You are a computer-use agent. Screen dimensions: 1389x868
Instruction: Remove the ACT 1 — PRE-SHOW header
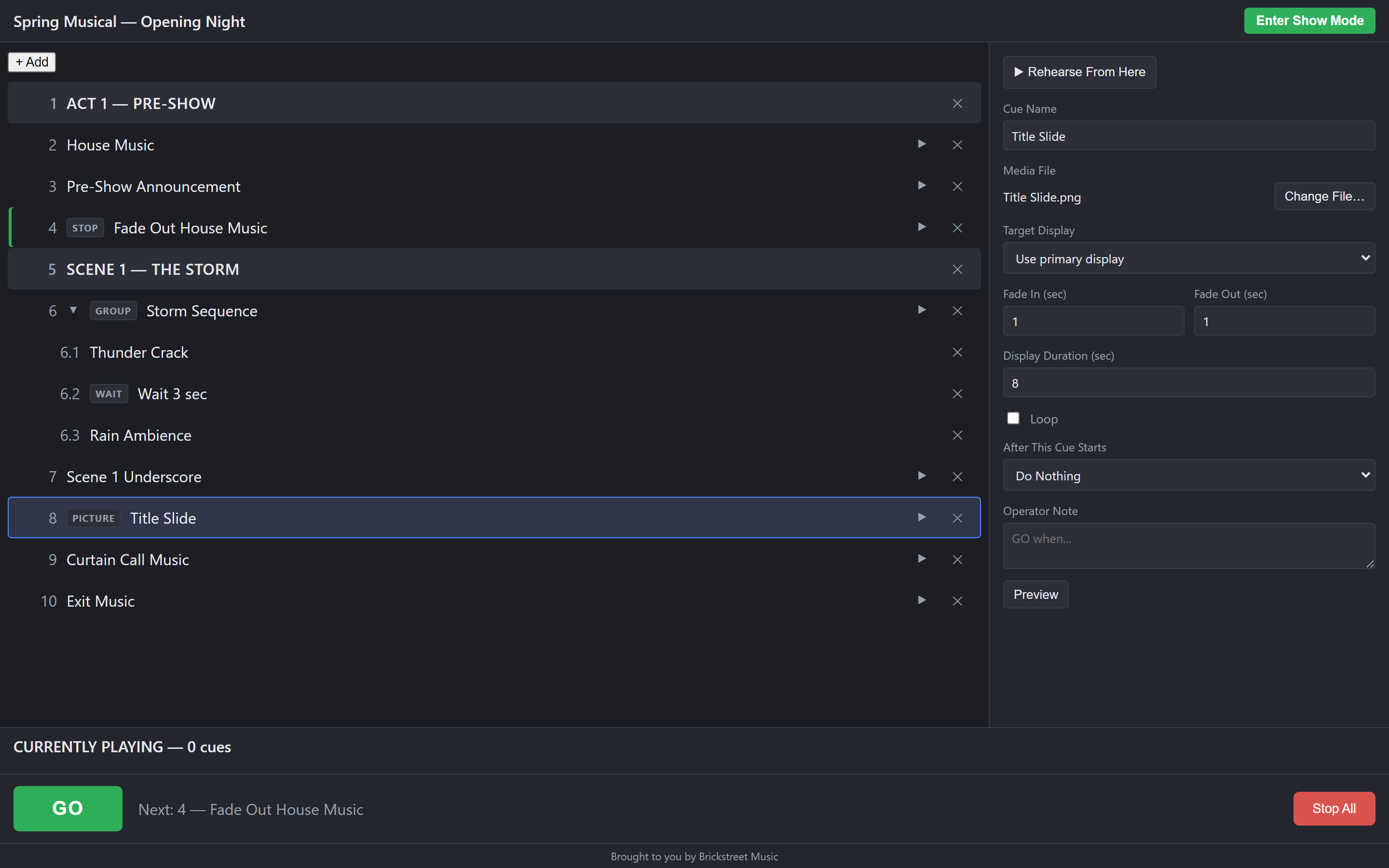(957, 103)
